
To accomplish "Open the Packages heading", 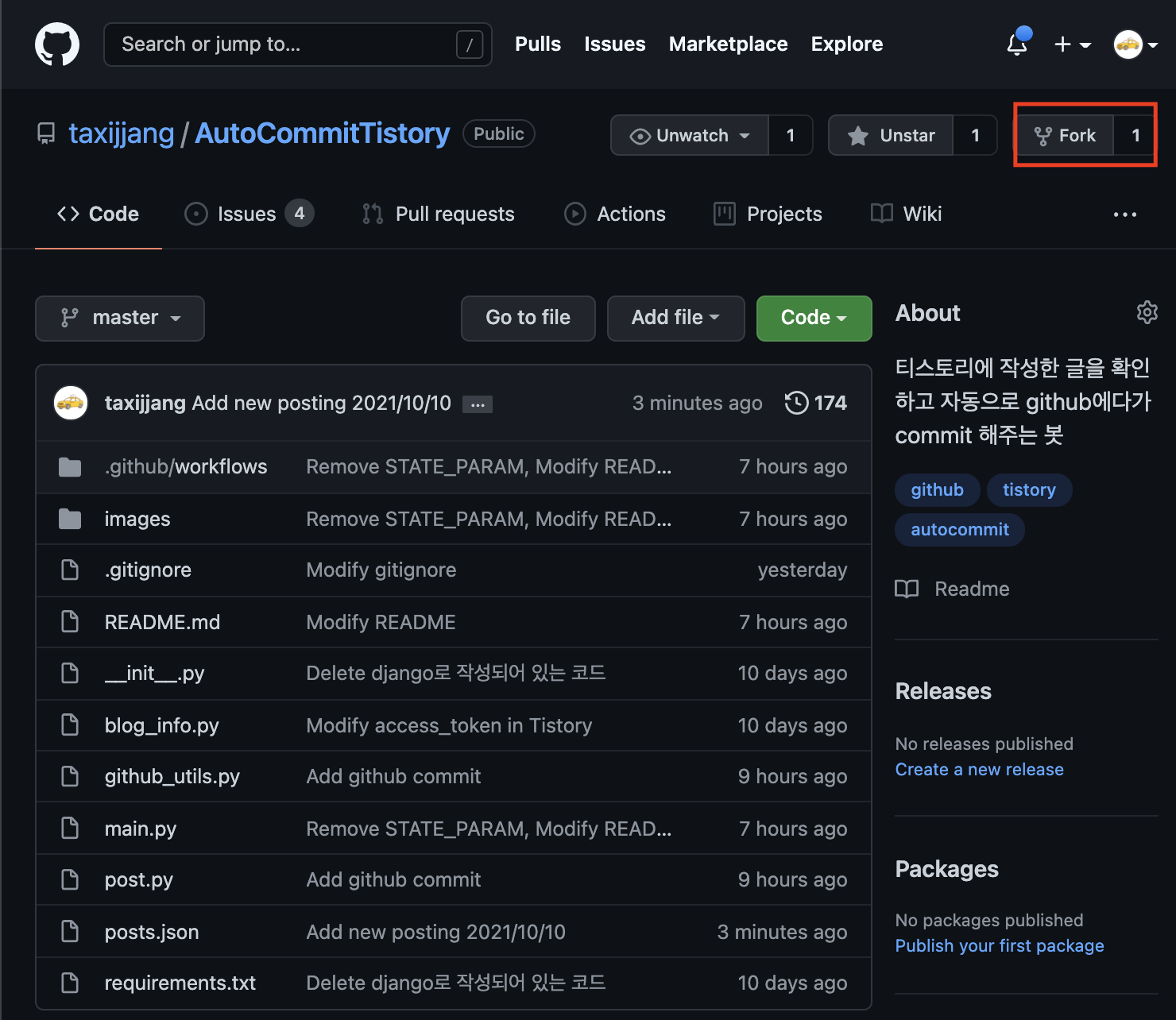I will pyautogui.click(x=947, y=869).
